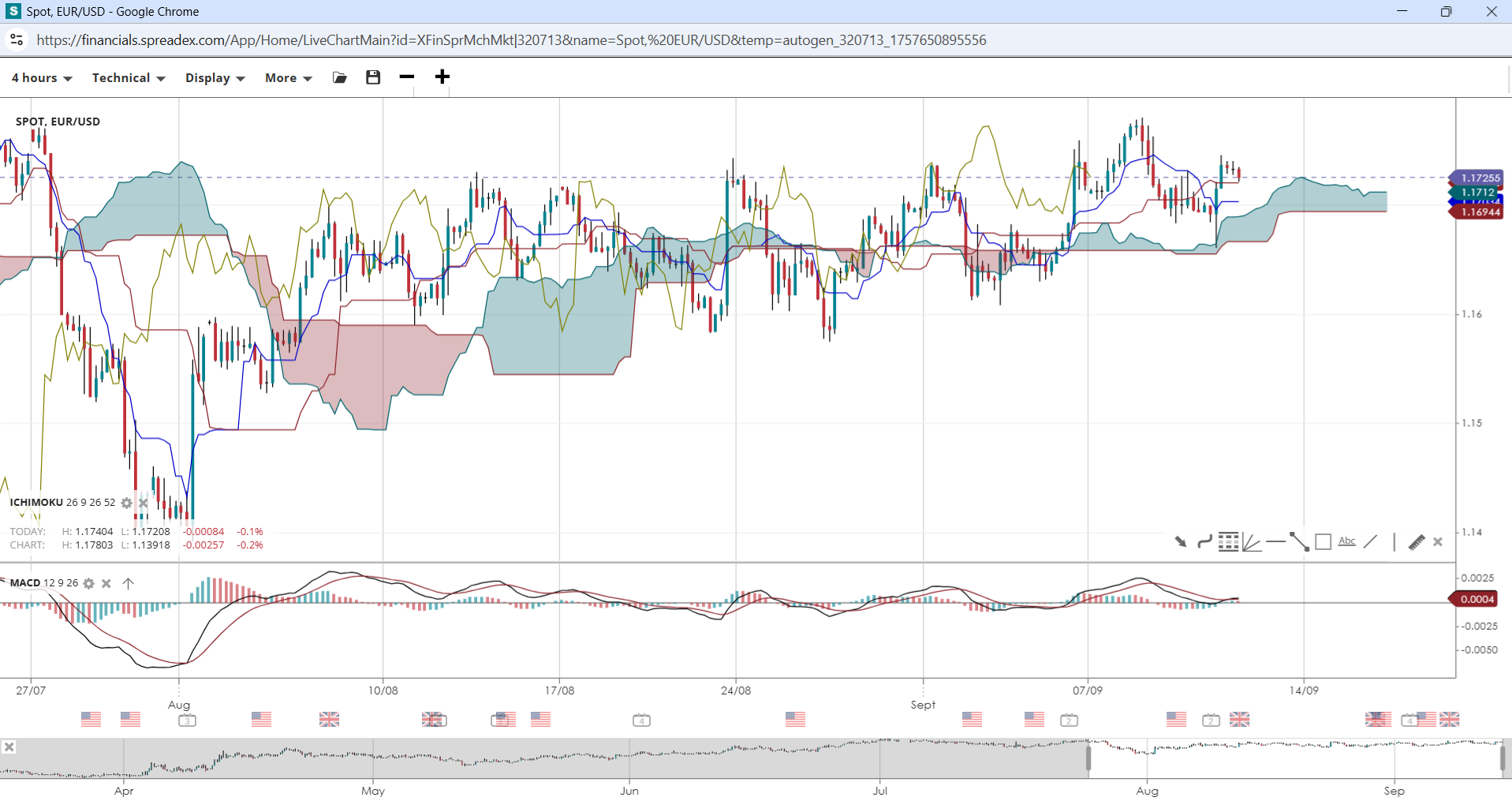The height and width of the screenshot is (801, 1512).
Task: Grab the navigator right range handle
Action: pyautogui.click(x=1503, y=758)
